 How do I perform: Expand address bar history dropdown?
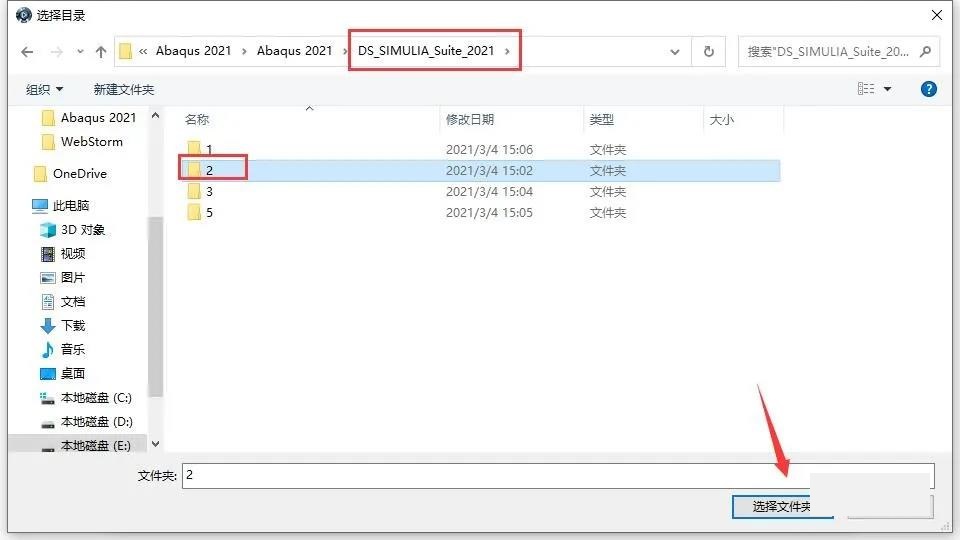675,52
